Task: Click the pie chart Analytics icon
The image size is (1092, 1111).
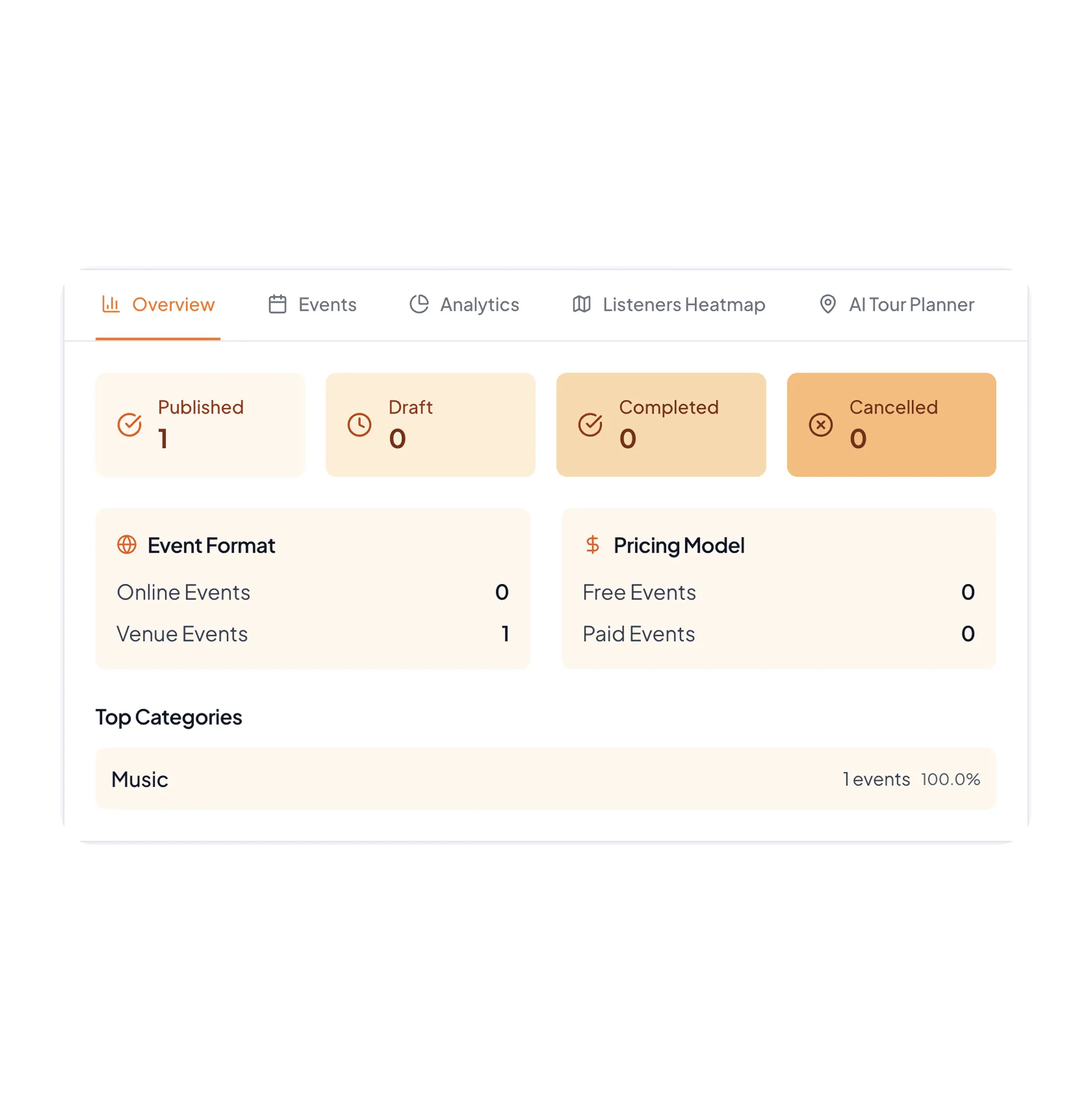Action: [x=418, y=303]
